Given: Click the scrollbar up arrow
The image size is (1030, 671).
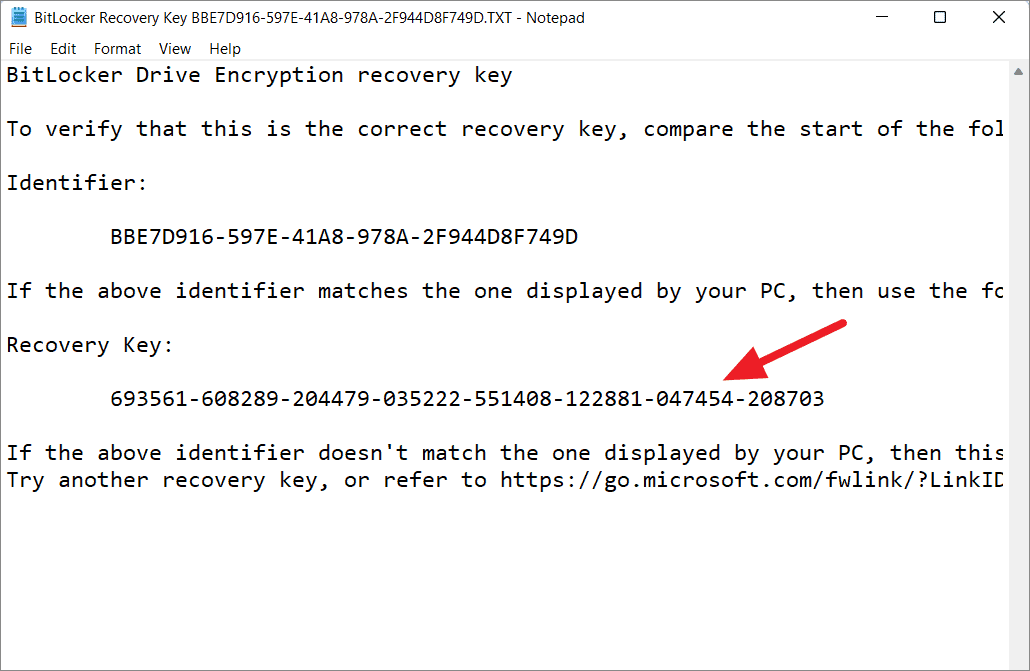Looking at the screenshot, I should click(1018, 71).
